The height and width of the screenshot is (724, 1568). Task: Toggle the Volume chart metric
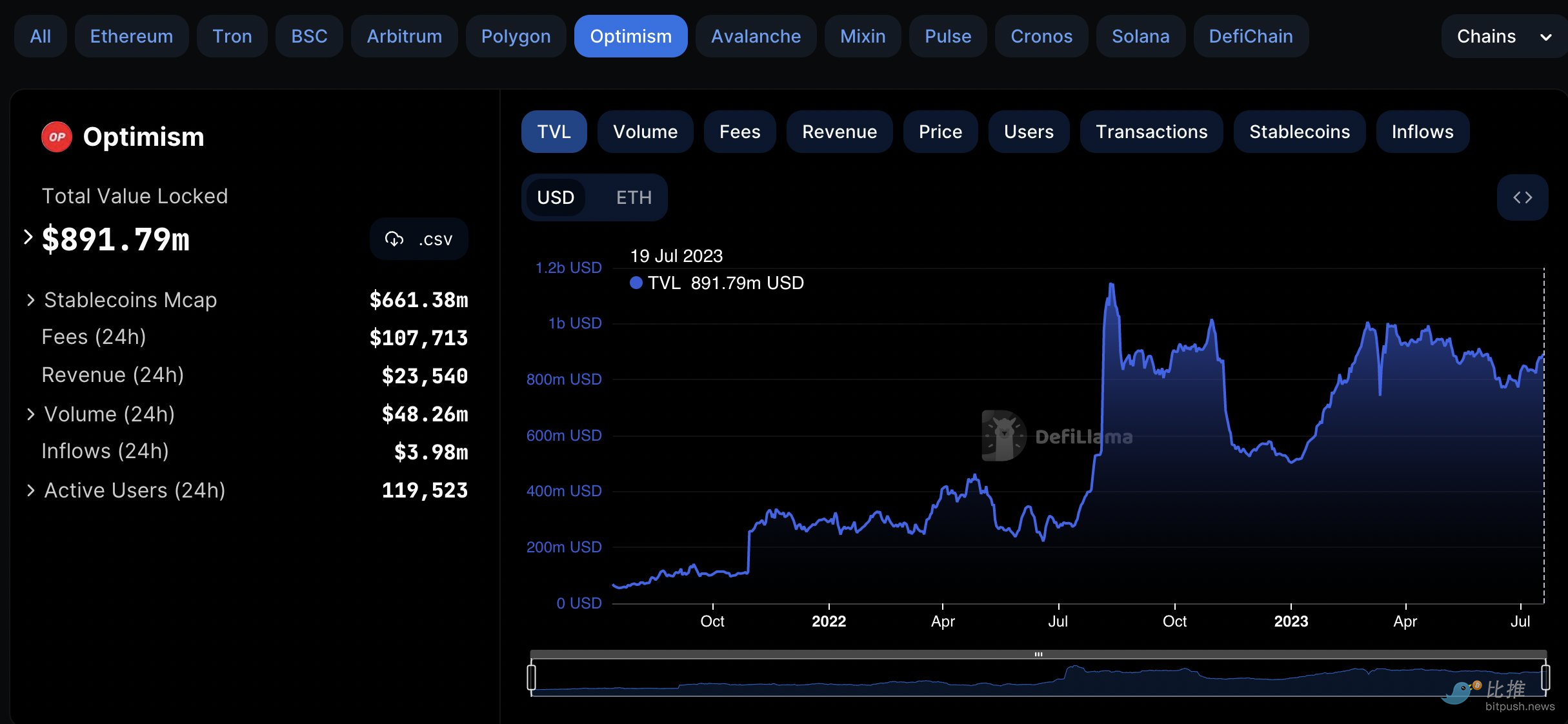pos(645,132)
